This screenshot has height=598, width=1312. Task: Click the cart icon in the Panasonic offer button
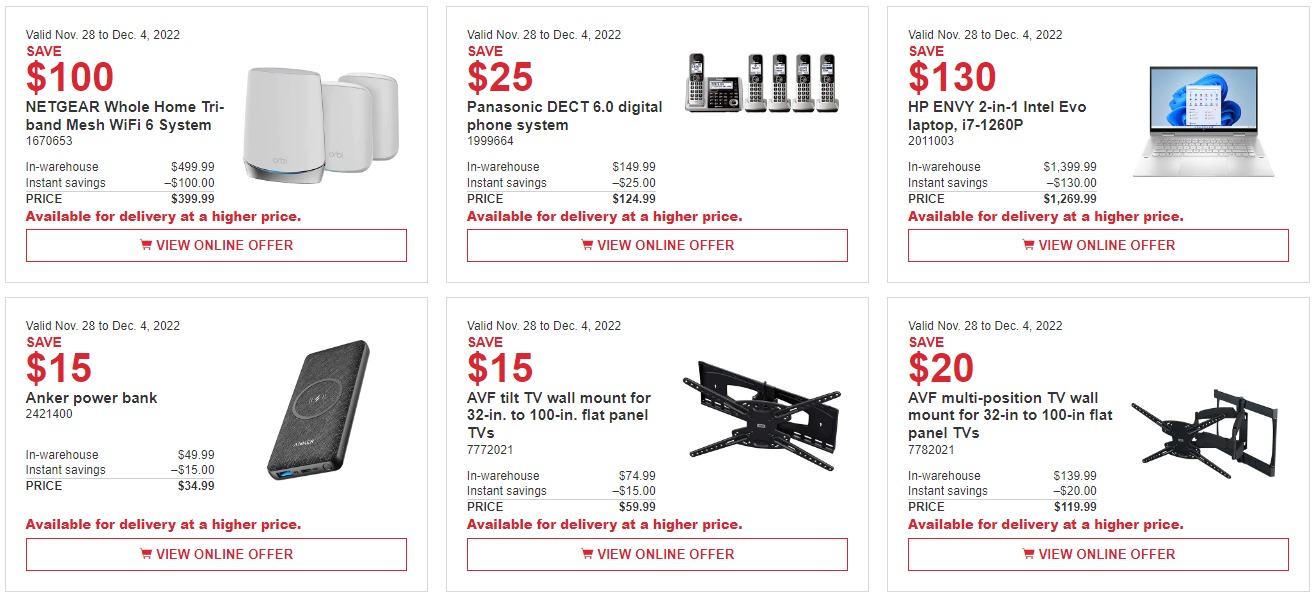point(587,245)
